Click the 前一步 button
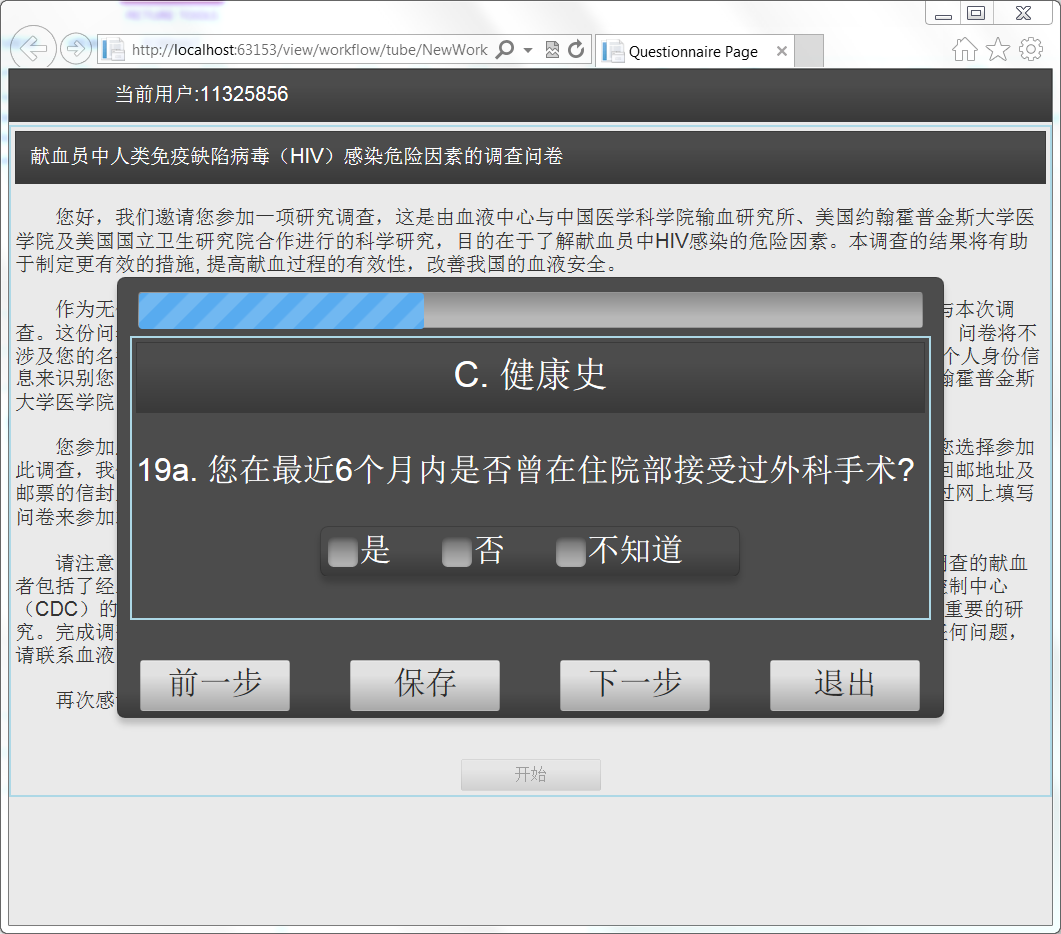Image resolution: width=1061 pixels, height=934 pixels. [x=215, y=685]
